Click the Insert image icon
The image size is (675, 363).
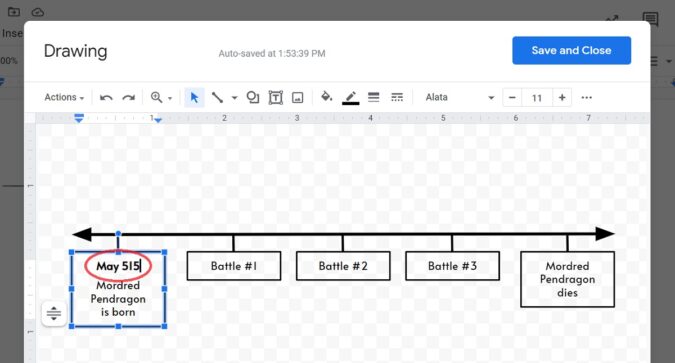click(297, 98)
